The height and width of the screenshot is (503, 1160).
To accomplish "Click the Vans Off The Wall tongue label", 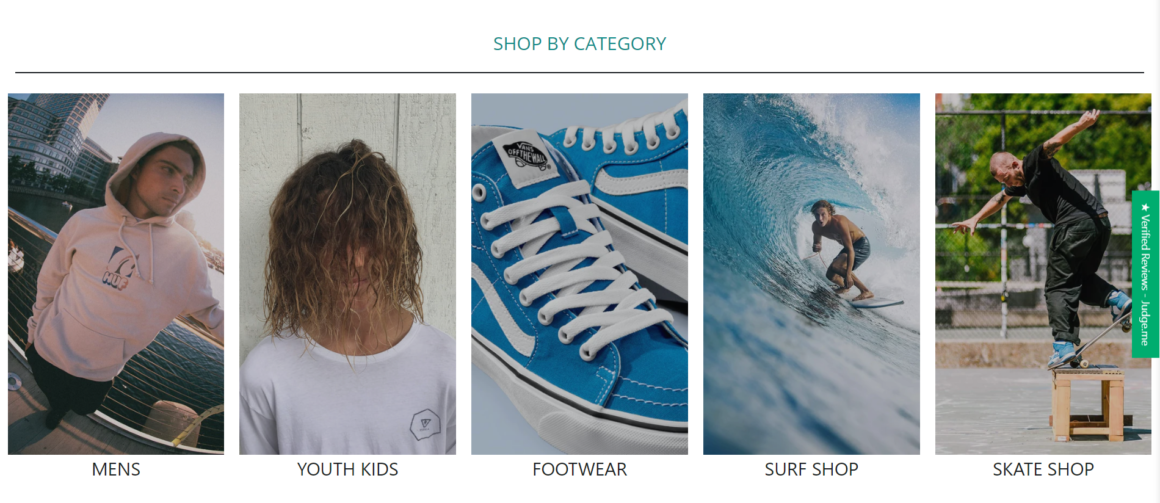I will coord(527,155).
